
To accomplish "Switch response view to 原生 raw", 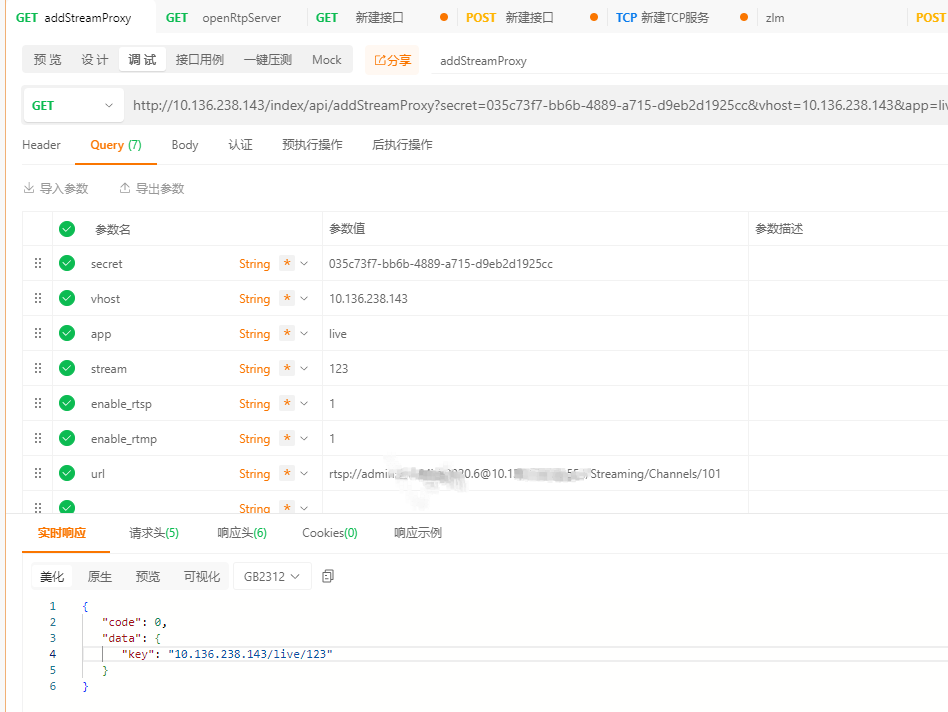I will coord(100,577).
